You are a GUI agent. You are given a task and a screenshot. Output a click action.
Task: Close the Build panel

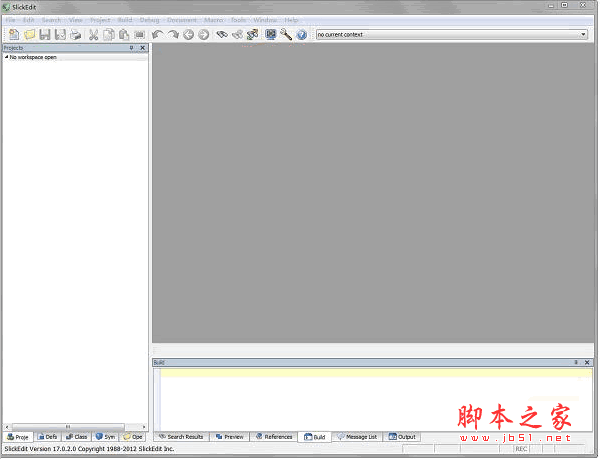[587, 362]
